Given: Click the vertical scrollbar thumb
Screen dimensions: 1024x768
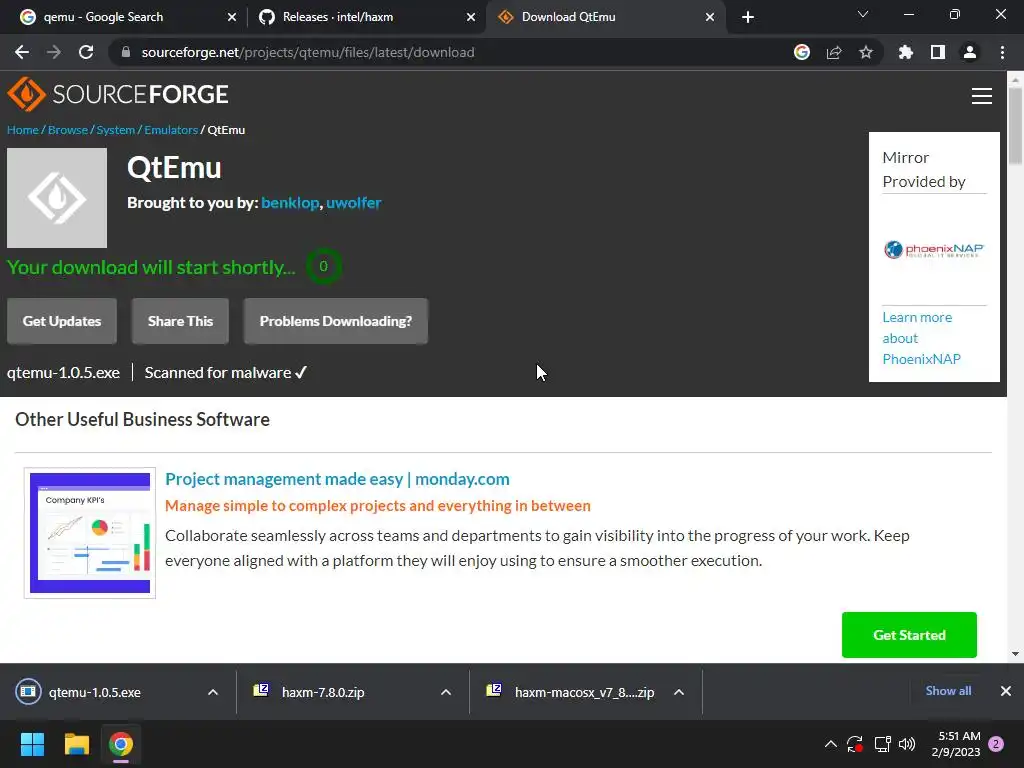Looking at the screenshot, I should (1015, 127).
